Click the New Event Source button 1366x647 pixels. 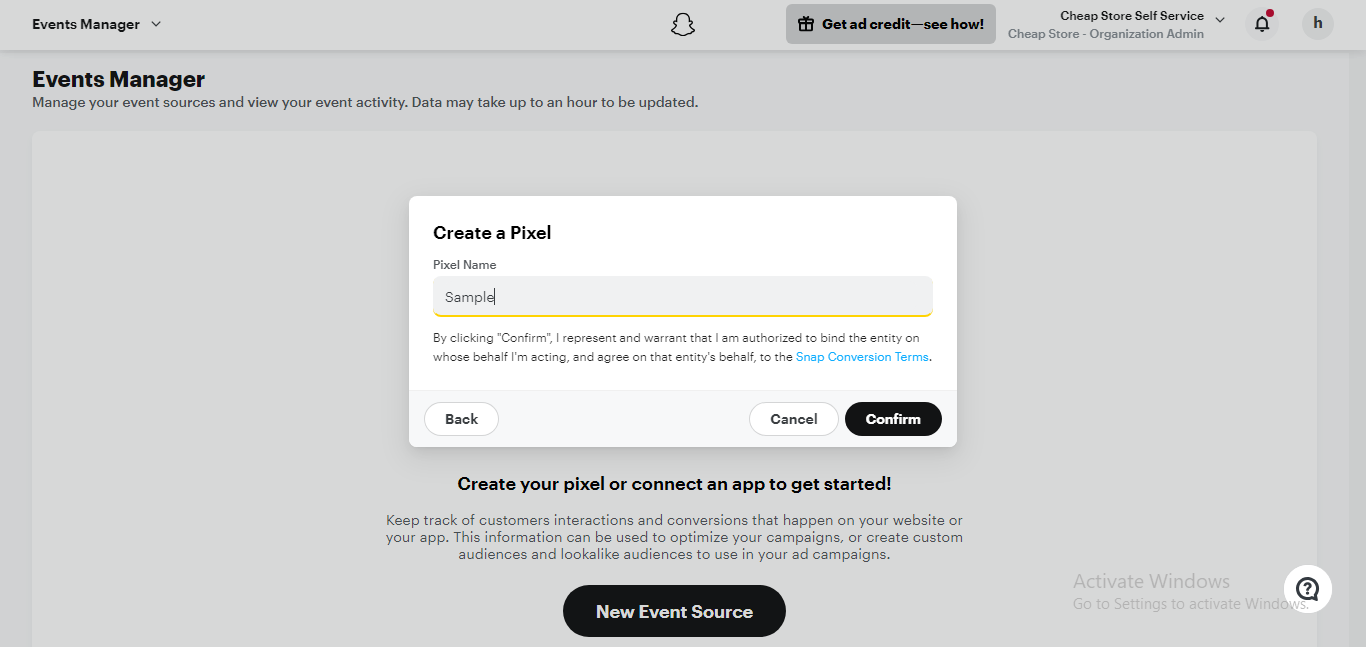pos(674,611)
